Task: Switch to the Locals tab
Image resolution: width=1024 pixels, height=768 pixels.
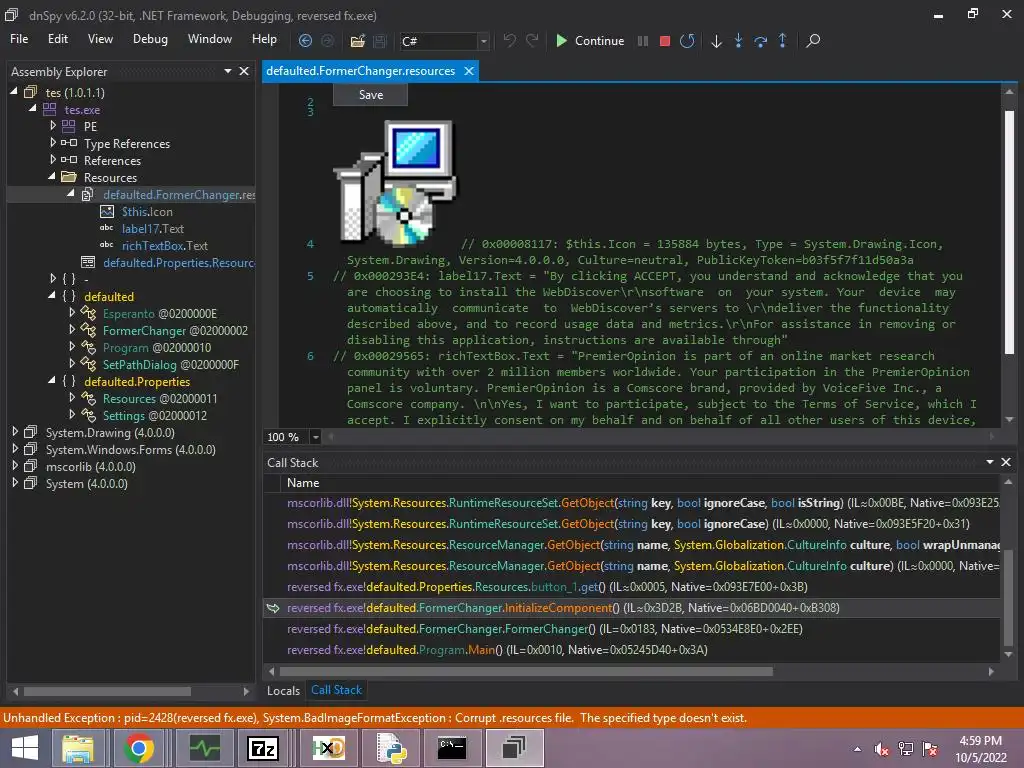Action: click(x=283, y=690)
